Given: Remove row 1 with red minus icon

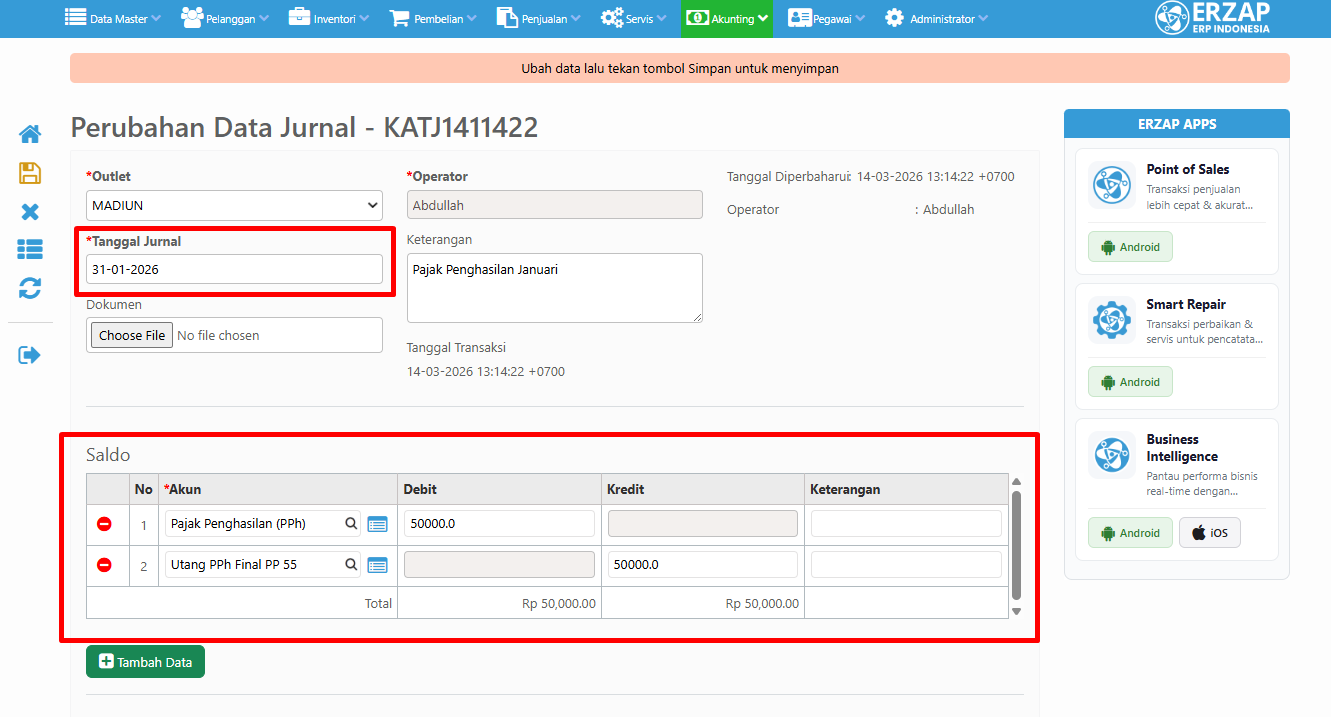Looking at the screenshot, I should tap(104, 524).
